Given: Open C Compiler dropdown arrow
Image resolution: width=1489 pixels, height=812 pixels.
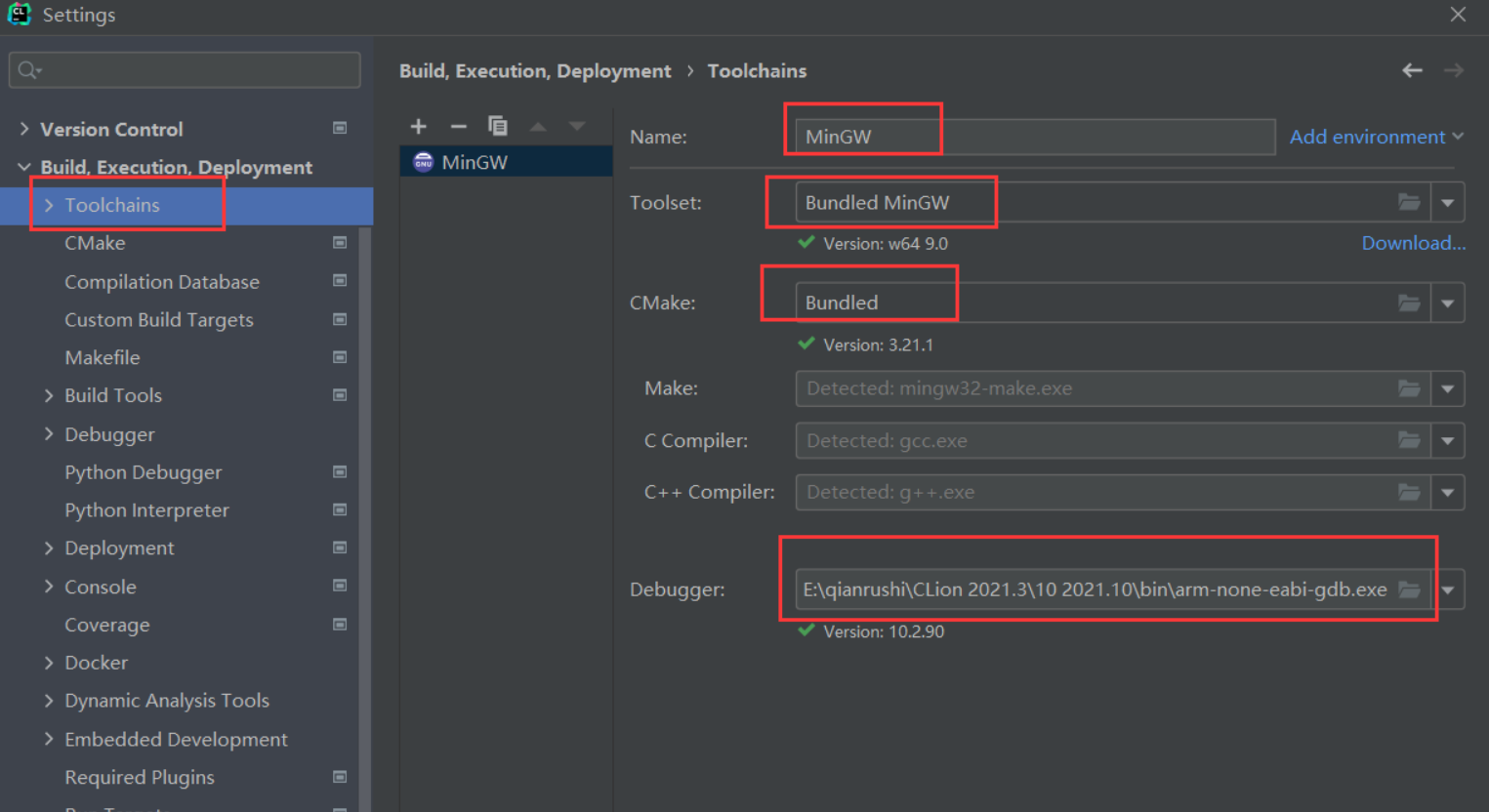Looking at the screenshot, I should point(1447,440).
